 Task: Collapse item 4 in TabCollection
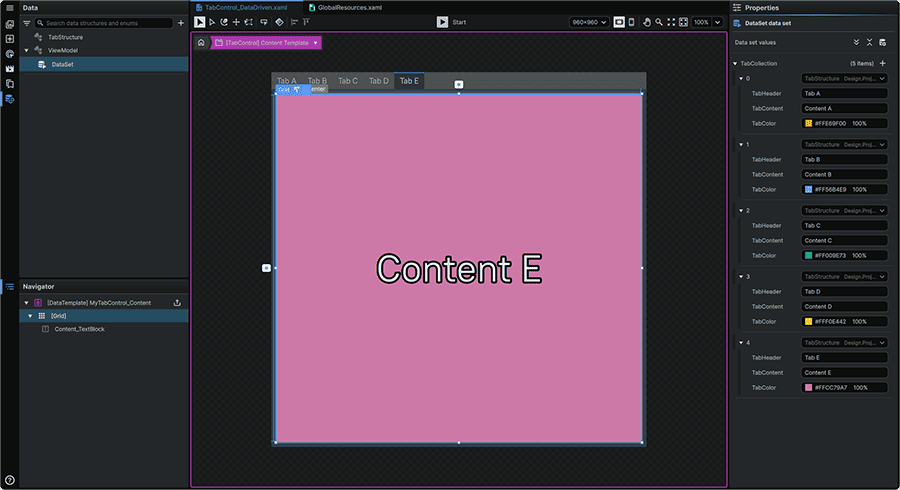pos(741,343)
